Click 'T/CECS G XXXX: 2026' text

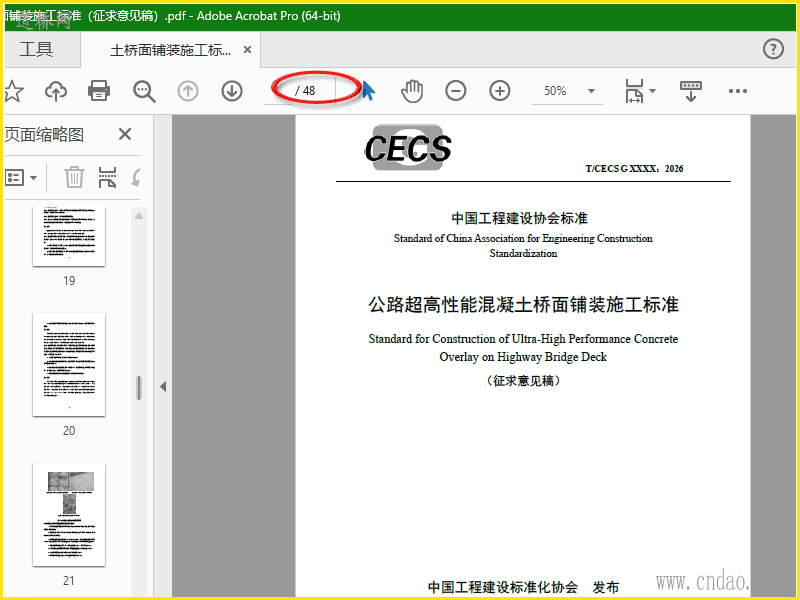pyautogui.click(x=634, y=169)
